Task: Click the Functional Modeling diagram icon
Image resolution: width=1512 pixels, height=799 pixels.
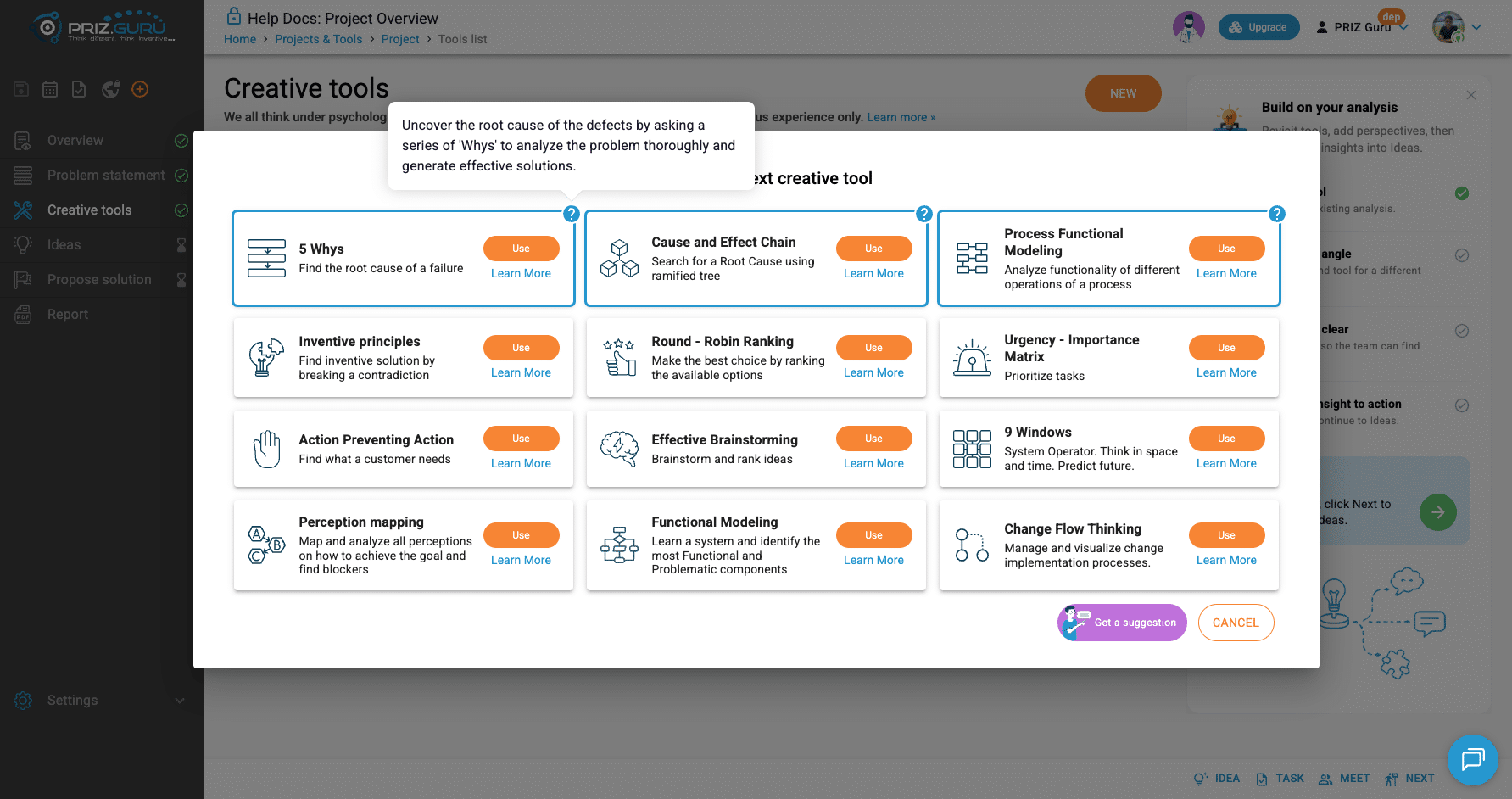Action: [x=619, y=545]
